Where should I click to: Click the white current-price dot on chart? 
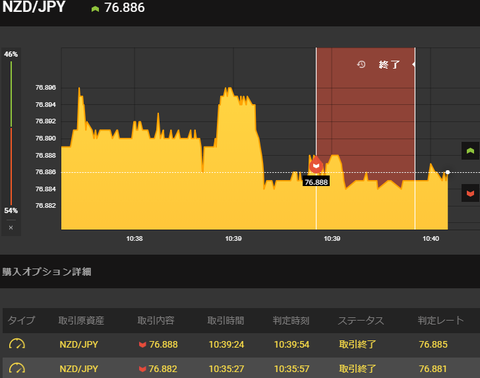(448, 172)
